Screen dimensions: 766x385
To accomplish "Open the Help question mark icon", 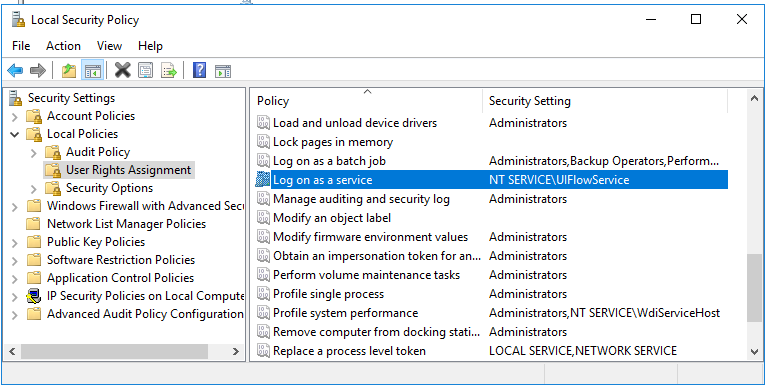I will tap(199, 71).
